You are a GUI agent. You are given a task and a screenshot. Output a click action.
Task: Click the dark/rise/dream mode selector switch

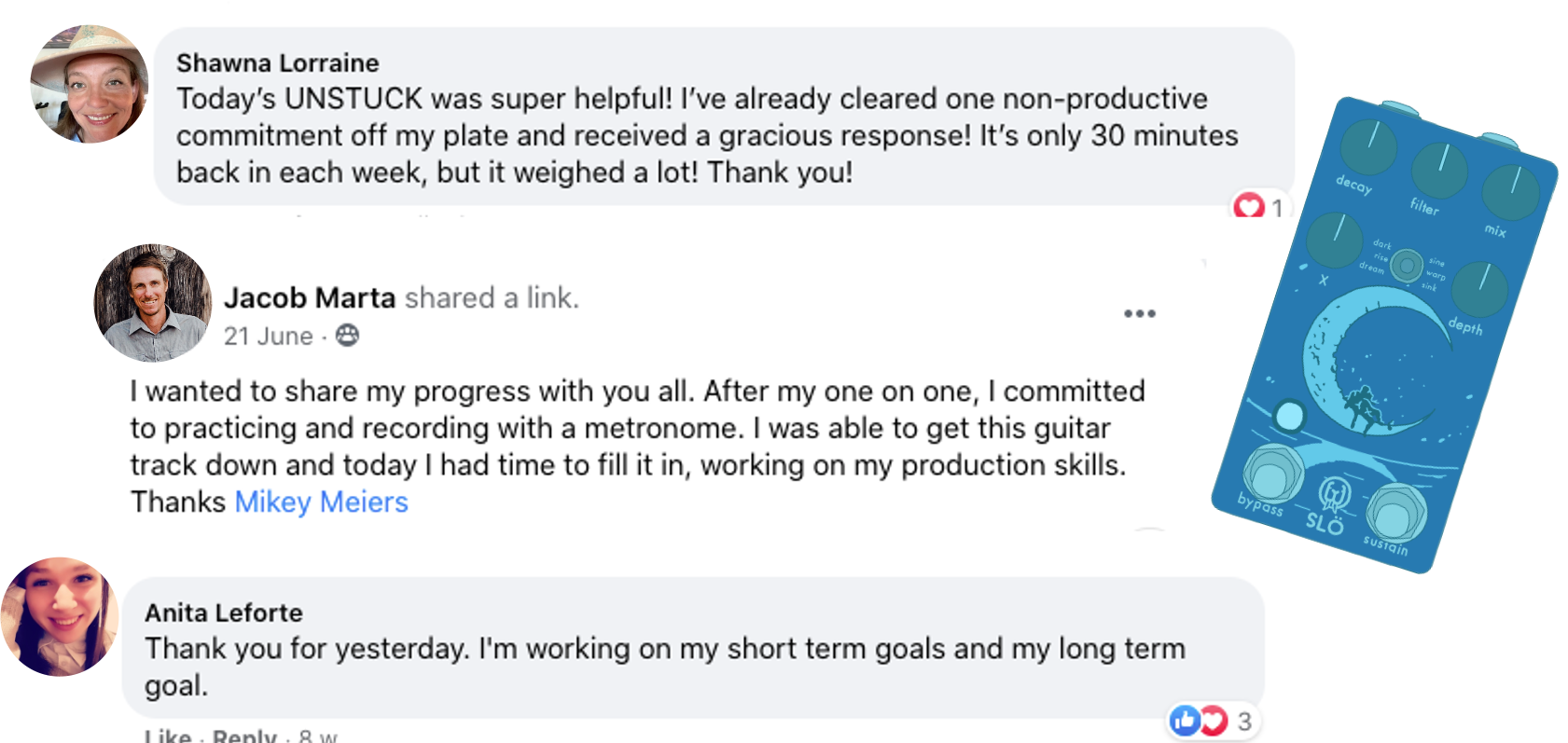click(x=1407, y=266)
